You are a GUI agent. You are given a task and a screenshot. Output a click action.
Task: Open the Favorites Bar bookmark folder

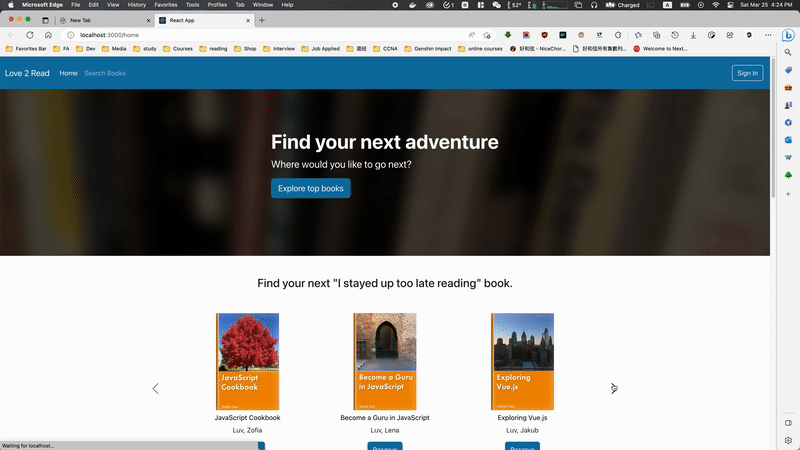click(26, 49)
